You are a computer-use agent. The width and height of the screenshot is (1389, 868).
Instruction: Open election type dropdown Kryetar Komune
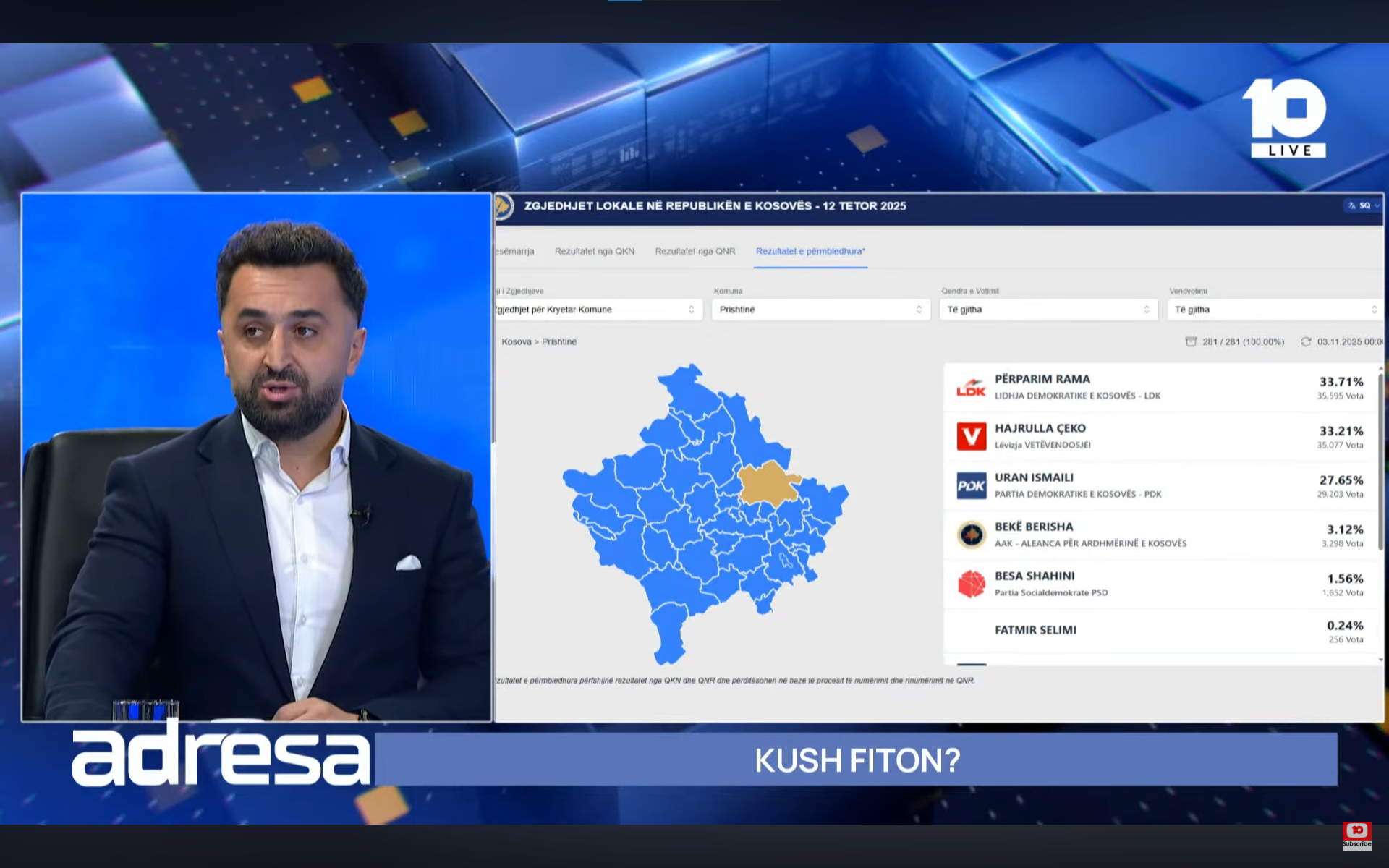(597, 310)
